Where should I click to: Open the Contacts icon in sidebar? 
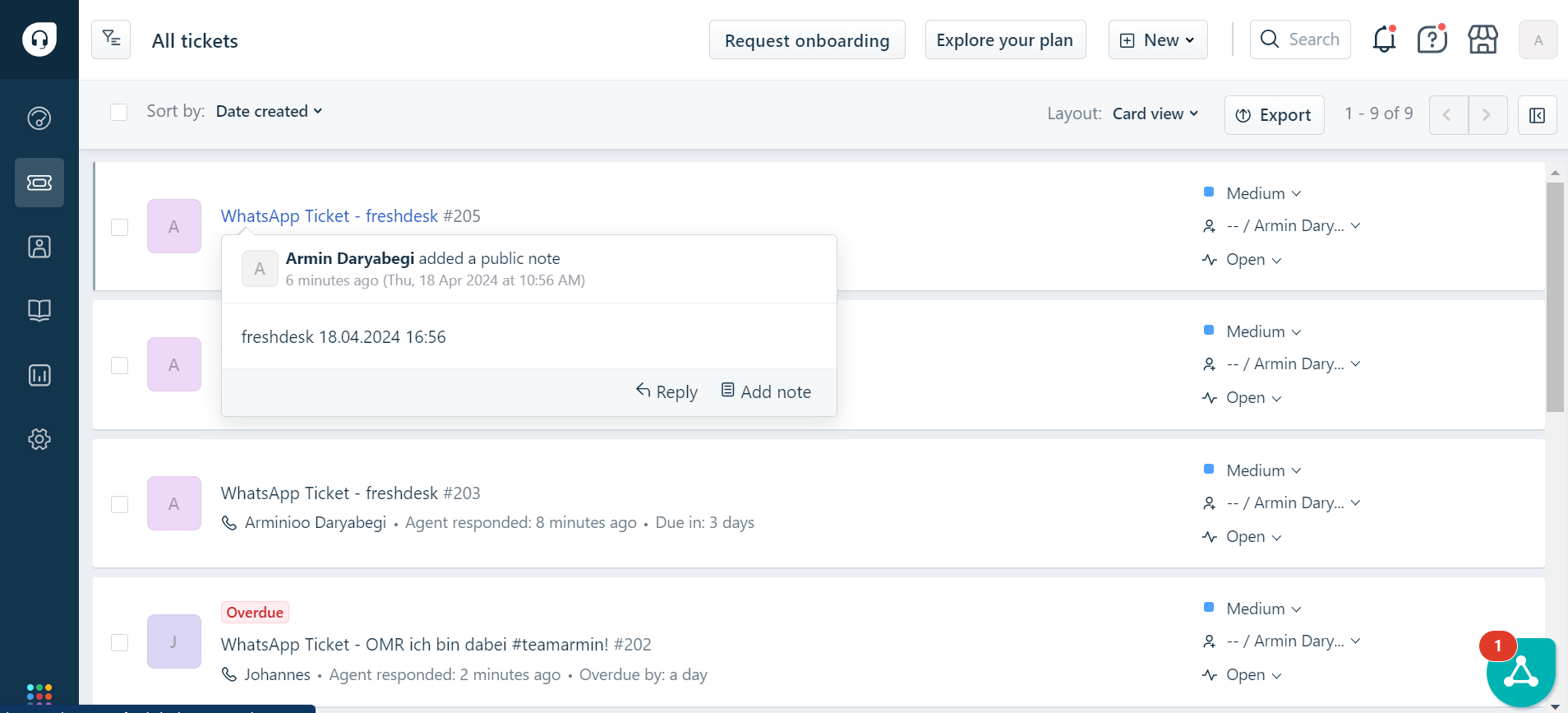tap(39, 247)
